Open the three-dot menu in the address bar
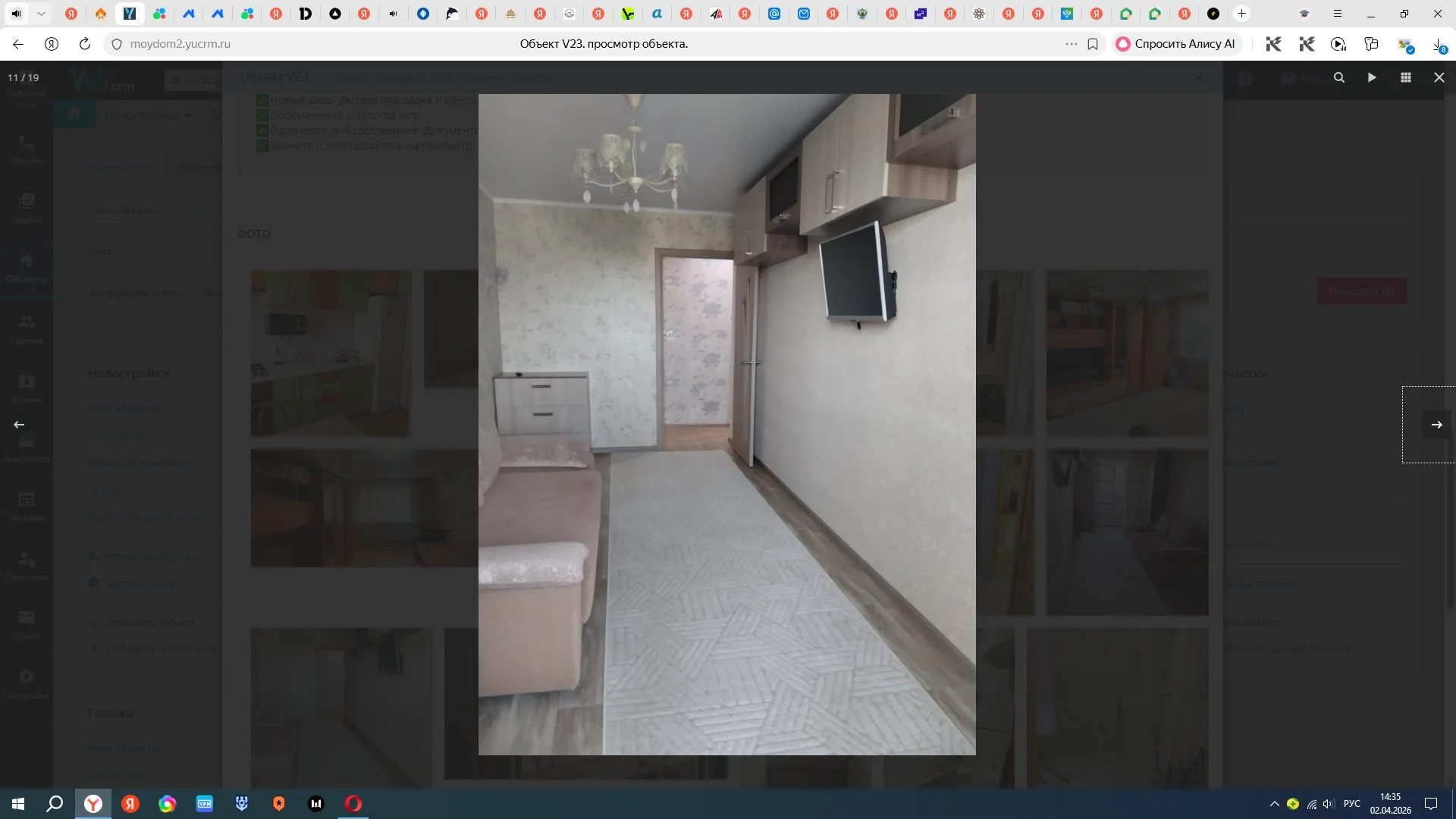 tap(1071, 44)
